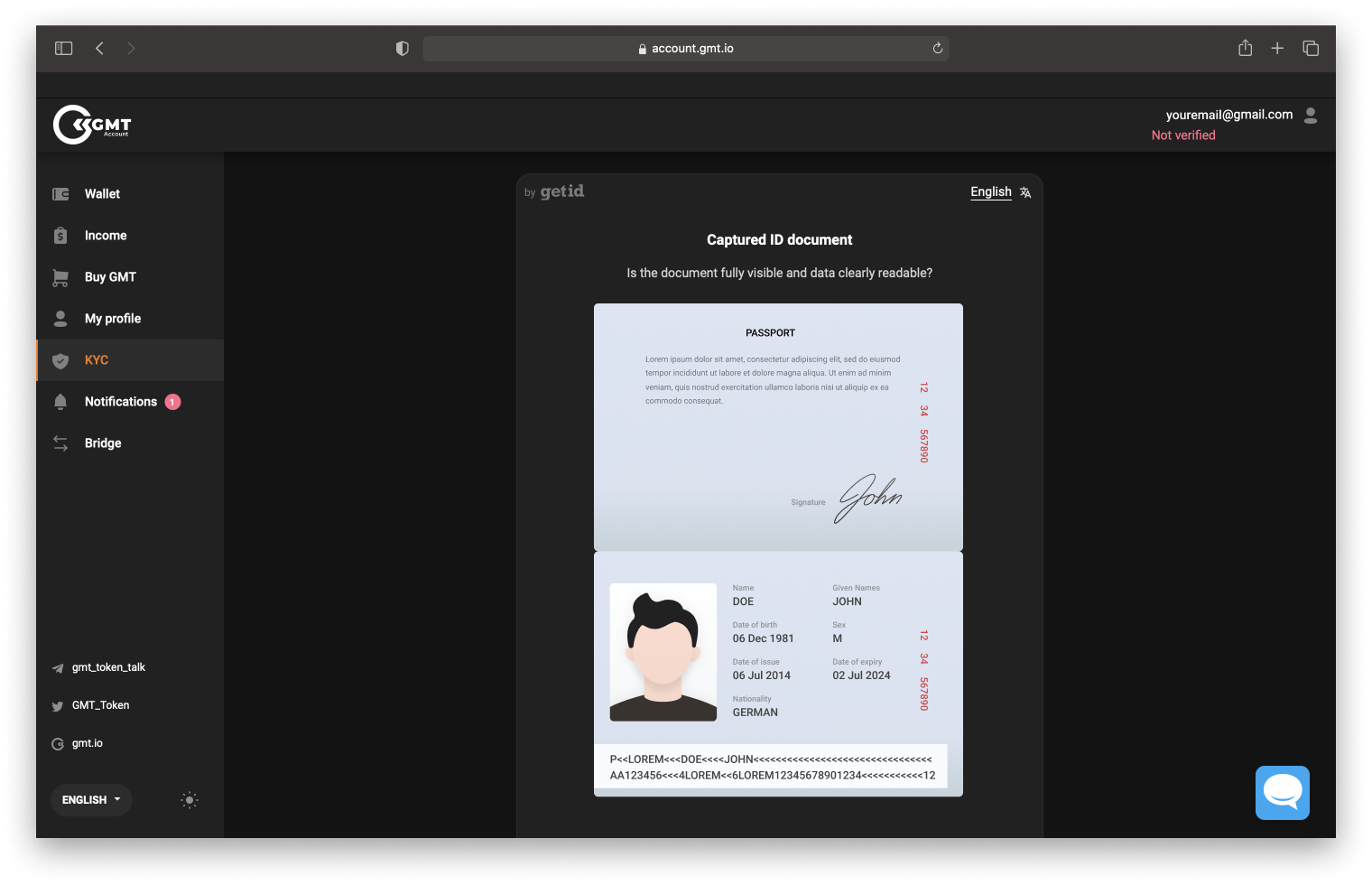Screen dimensions: 1372x885
Task: Toggle the light/dark theme sun icon
Action: [x=189, y=800]
